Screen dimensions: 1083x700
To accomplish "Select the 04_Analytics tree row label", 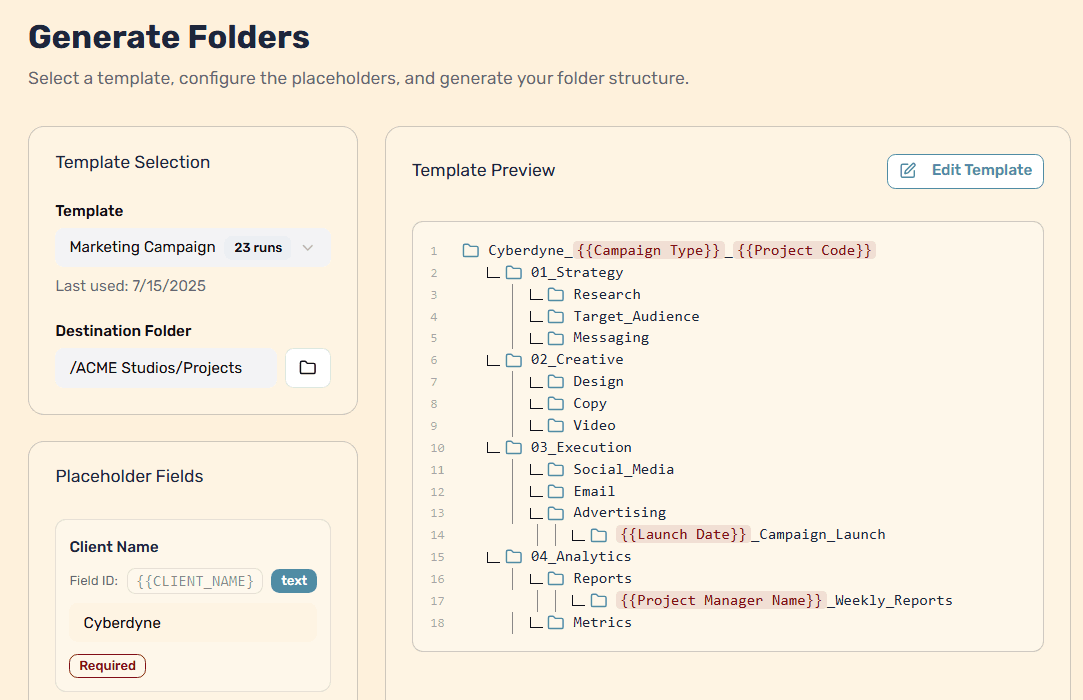I will coord(581,556).
